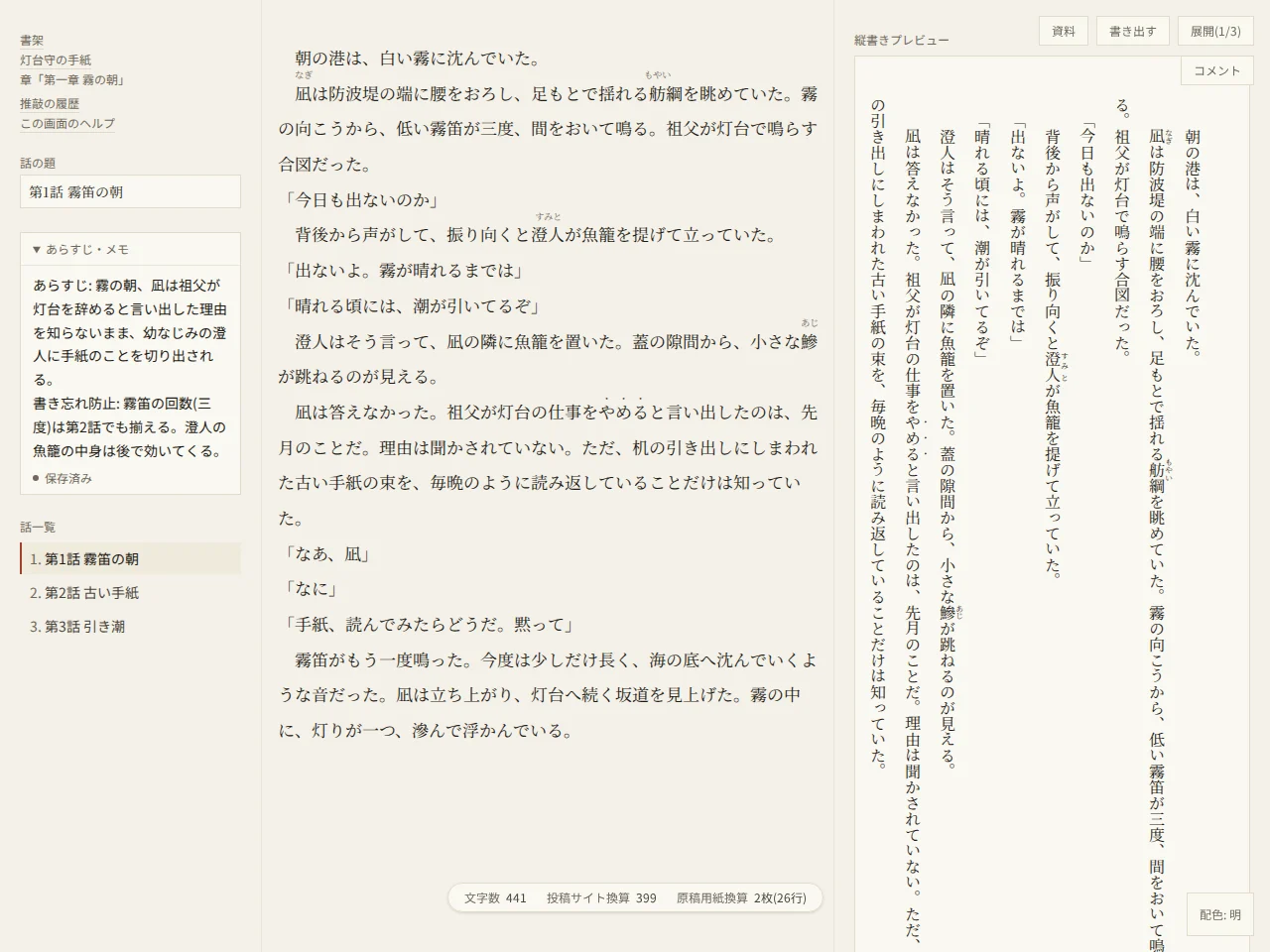Click the 縦書きプレビュー heading
1270x952 pixels.
[902, 41]
